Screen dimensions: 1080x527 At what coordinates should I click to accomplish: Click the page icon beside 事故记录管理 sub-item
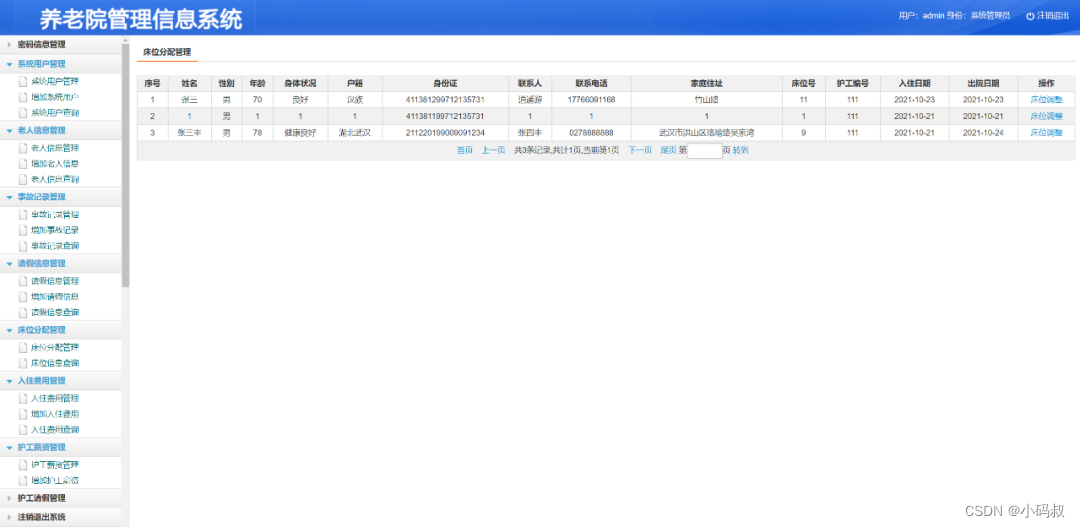click(23, 215)
